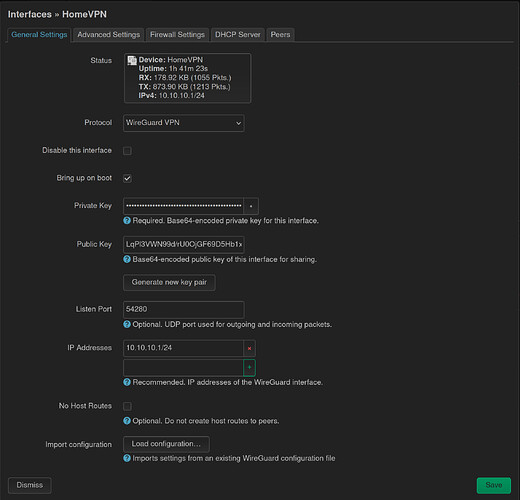Add a new IP address with the green plus

pyautogui.click(x=249, y=367)
